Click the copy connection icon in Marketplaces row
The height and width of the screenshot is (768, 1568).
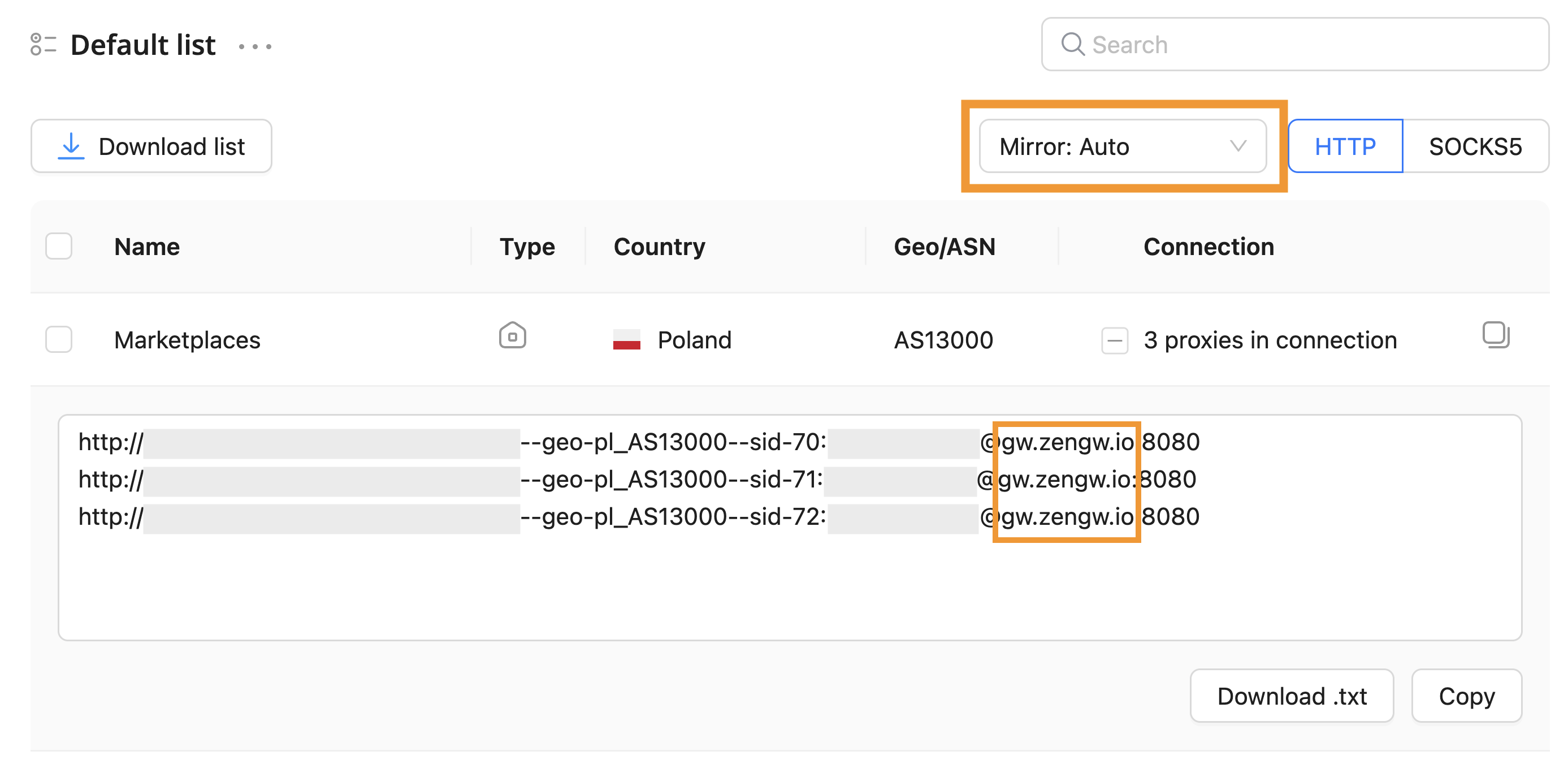1495,335
